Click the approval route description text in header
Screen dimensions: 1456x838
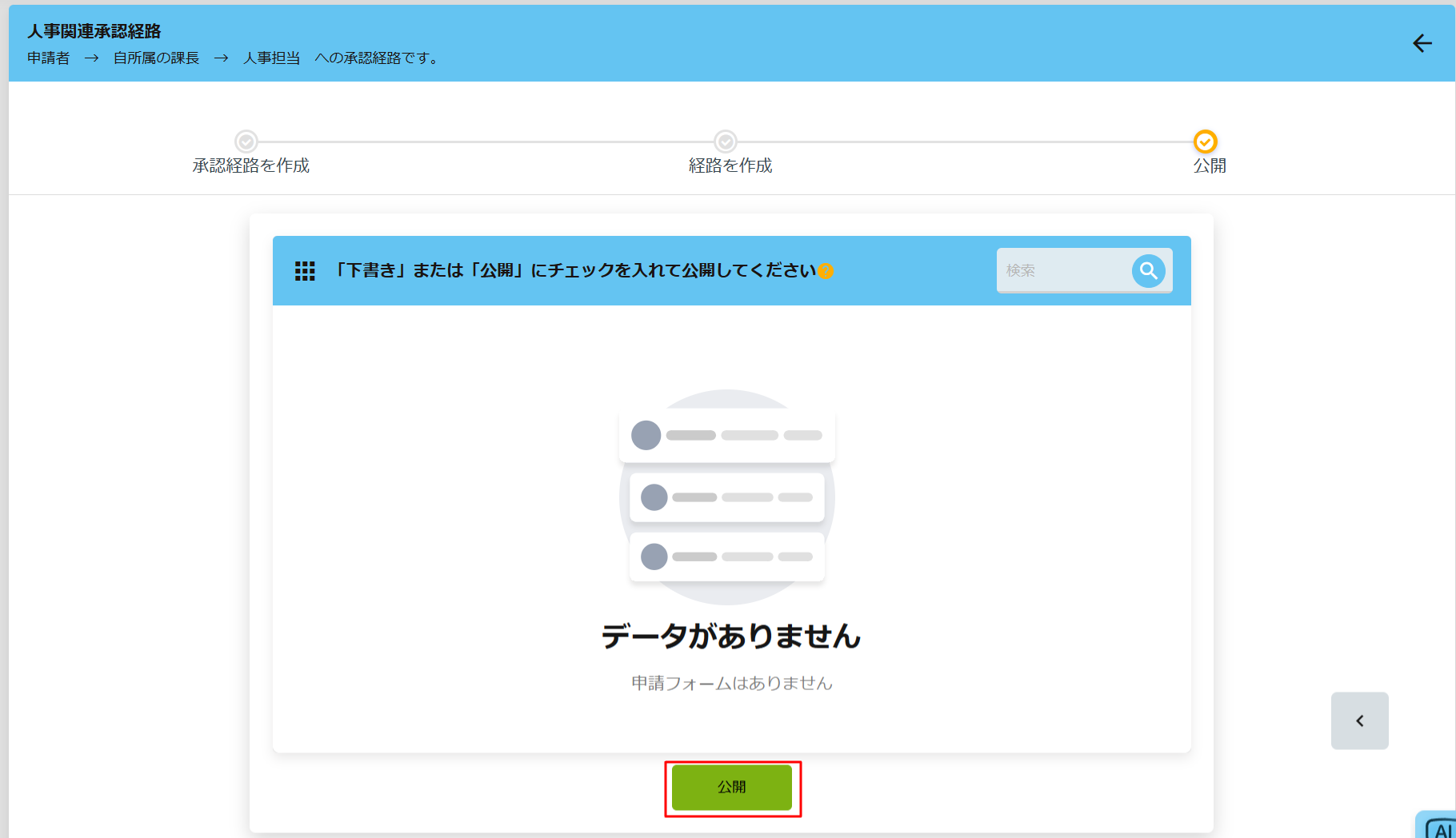(x=234, y=58)
